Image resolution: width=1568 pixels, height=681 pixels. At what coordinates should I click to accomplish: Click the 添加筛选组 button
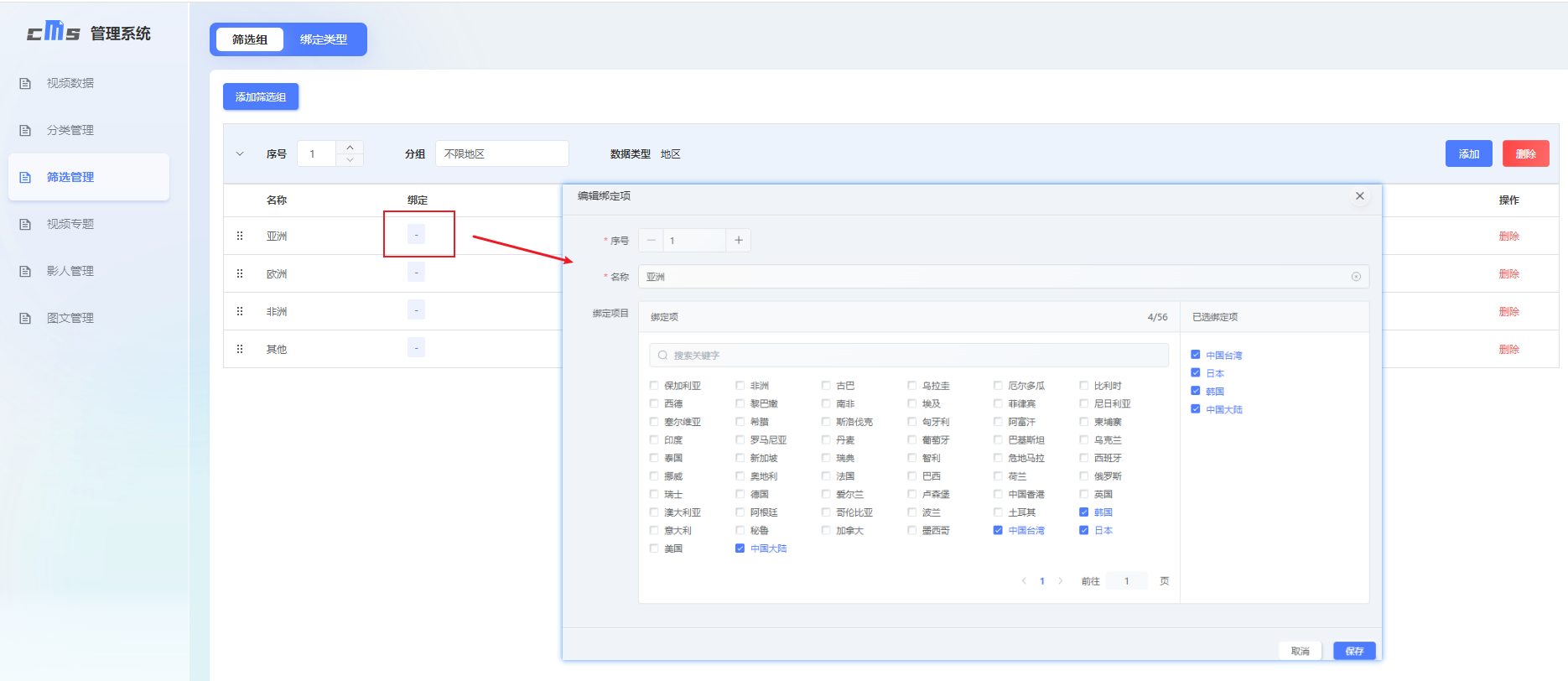261,96
